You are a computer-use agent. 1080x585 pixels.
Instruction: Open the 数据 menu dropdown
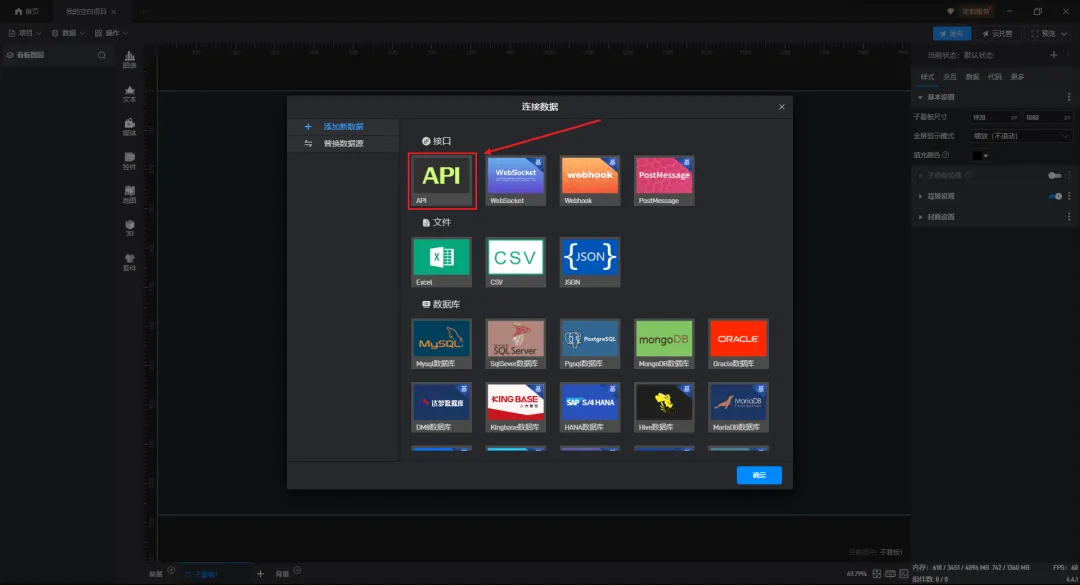point(68,33)
